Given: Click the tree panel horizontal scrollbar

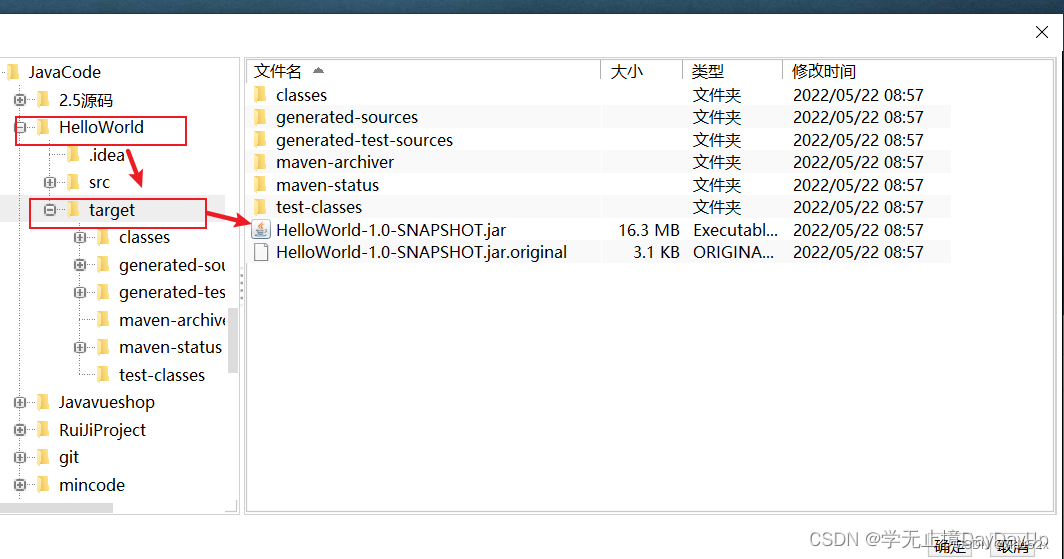Looking at the screenshot, I should [56, 507].
